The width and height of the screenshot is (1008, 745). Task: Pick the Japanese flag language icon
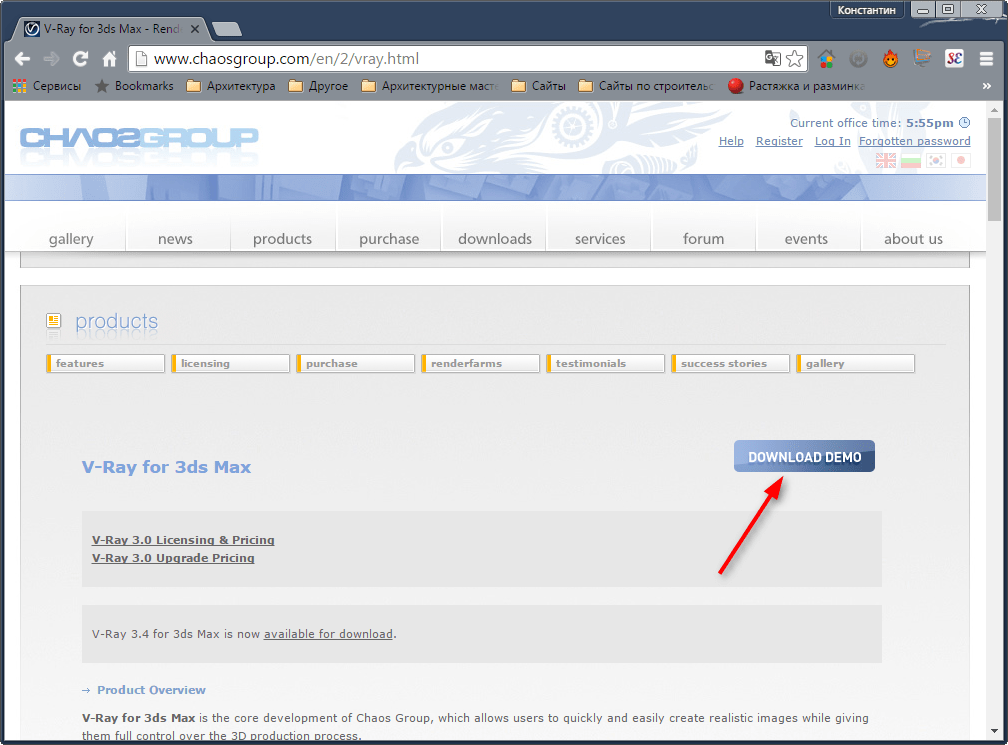pyautogui.click(x=960, y=160)
